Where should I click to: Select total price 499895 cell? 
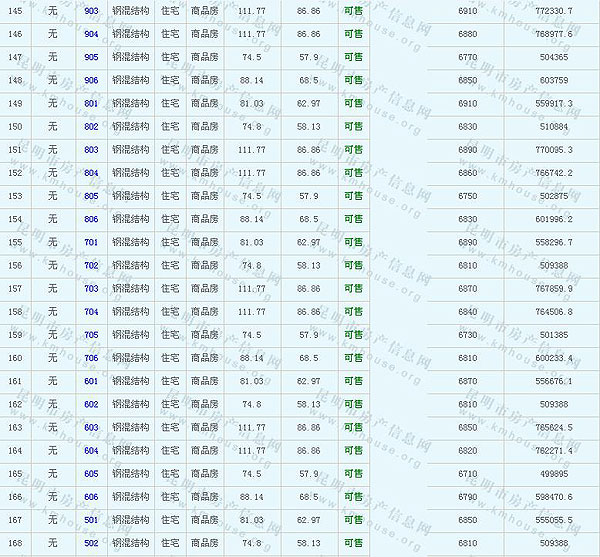(x=553, y=474)
